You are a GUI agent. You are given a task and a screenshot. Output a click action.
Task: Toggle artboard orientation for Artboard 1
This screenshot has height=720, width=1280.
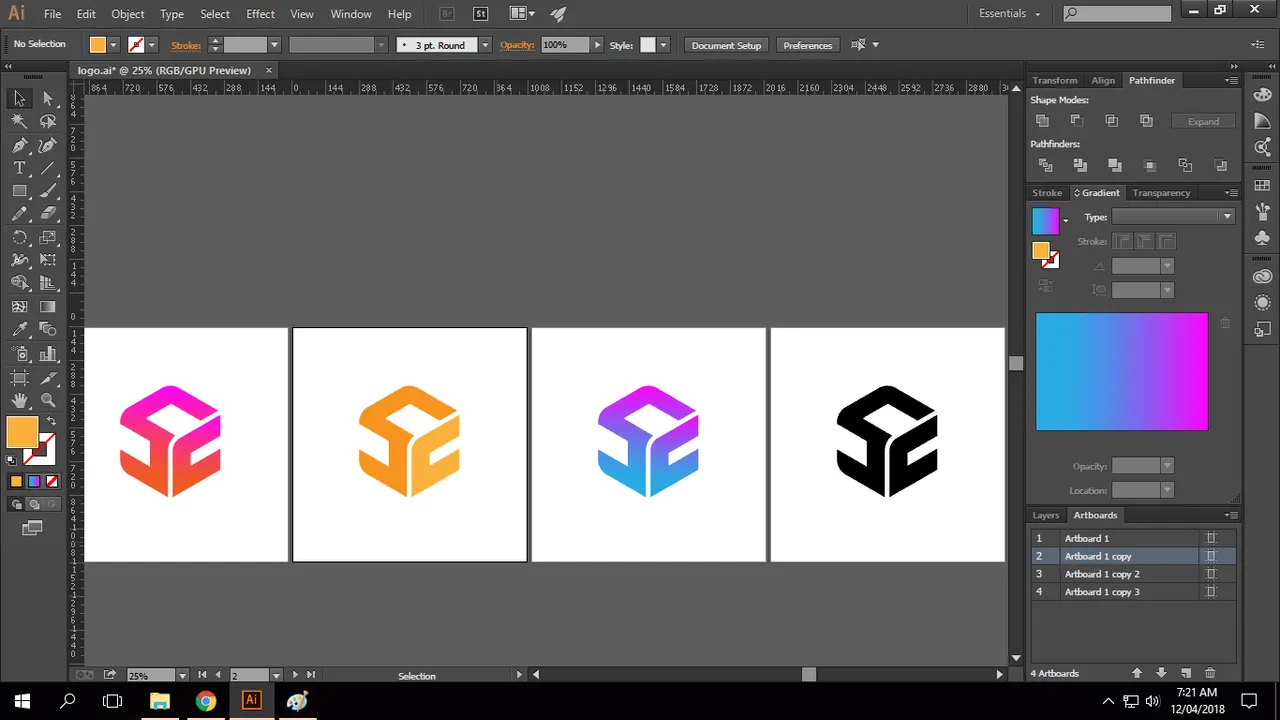click(x=1210, y=538)
